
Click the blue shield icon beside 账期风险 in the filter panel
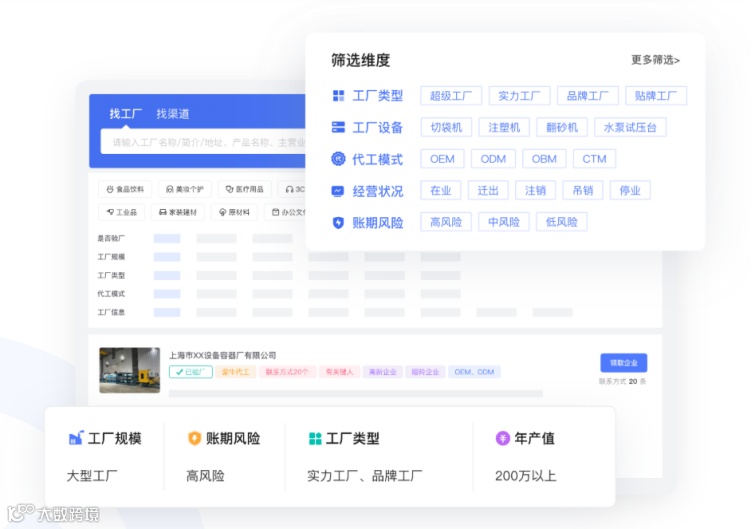(338, 223)
